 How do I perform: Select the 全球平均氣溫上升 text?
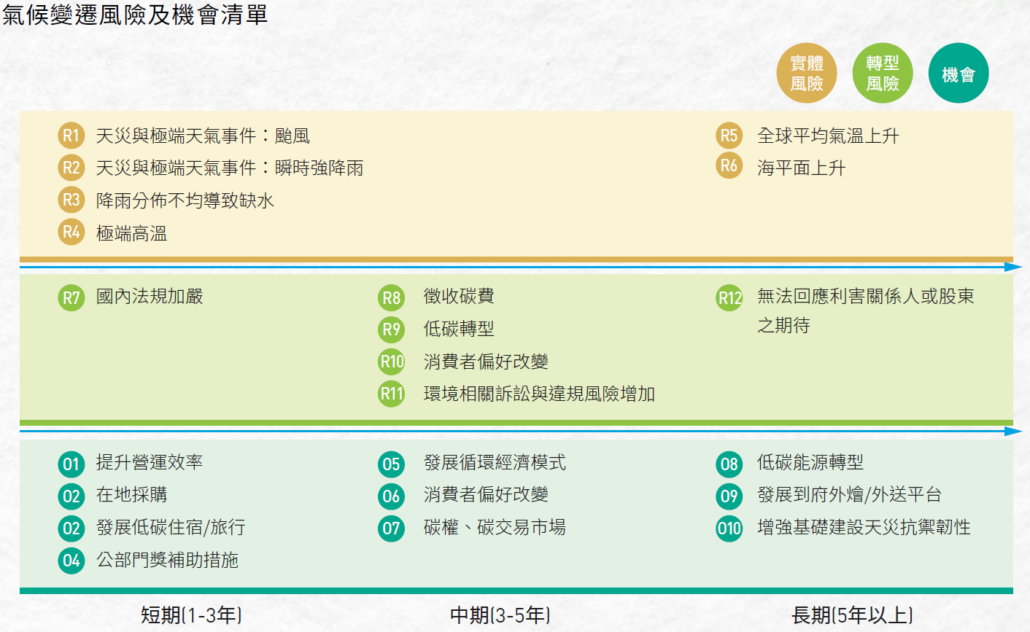(x=828, y=136)
